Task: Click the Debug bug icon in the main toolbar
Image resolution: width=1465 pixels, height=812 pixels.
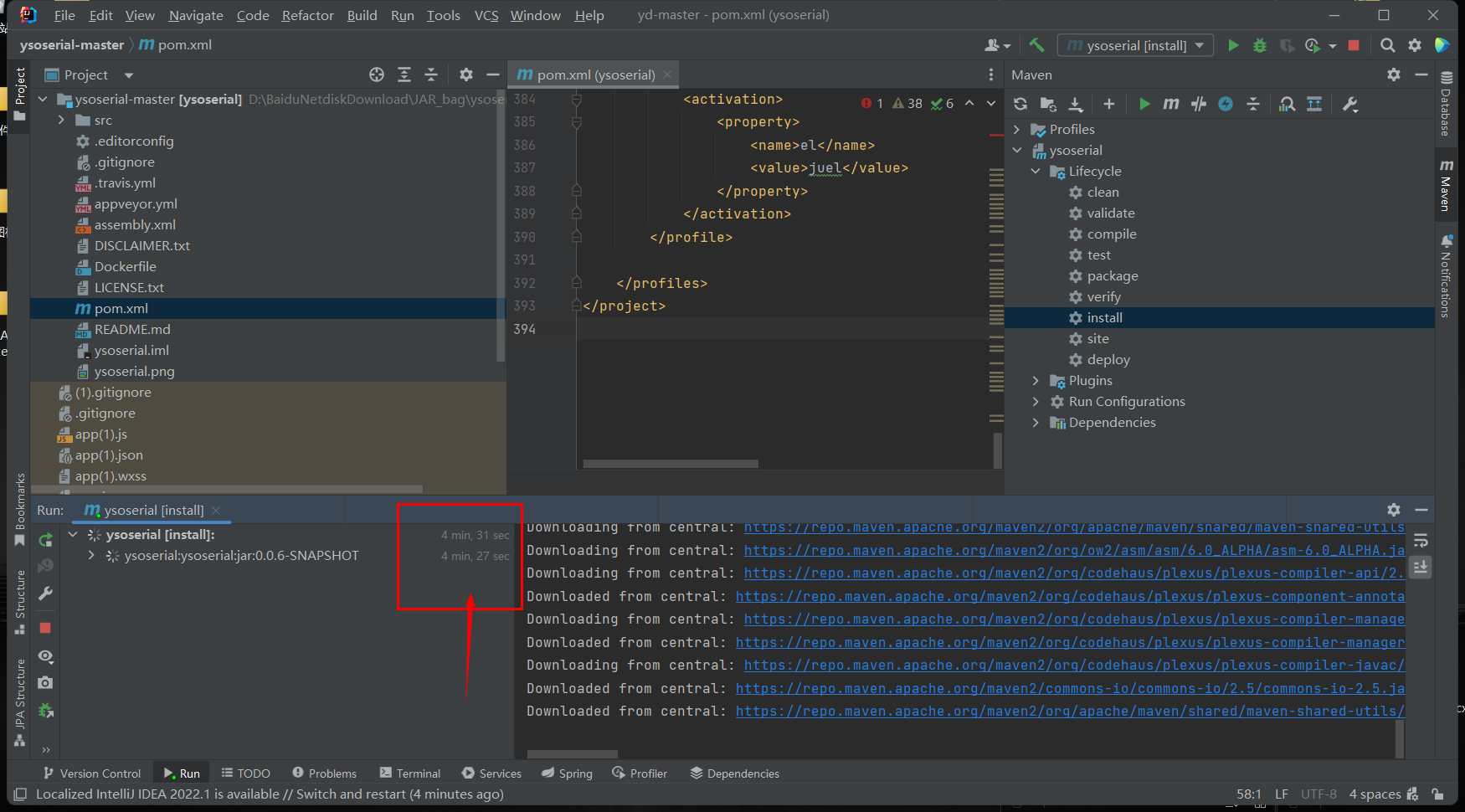Action: click(x=1260, y=45)
